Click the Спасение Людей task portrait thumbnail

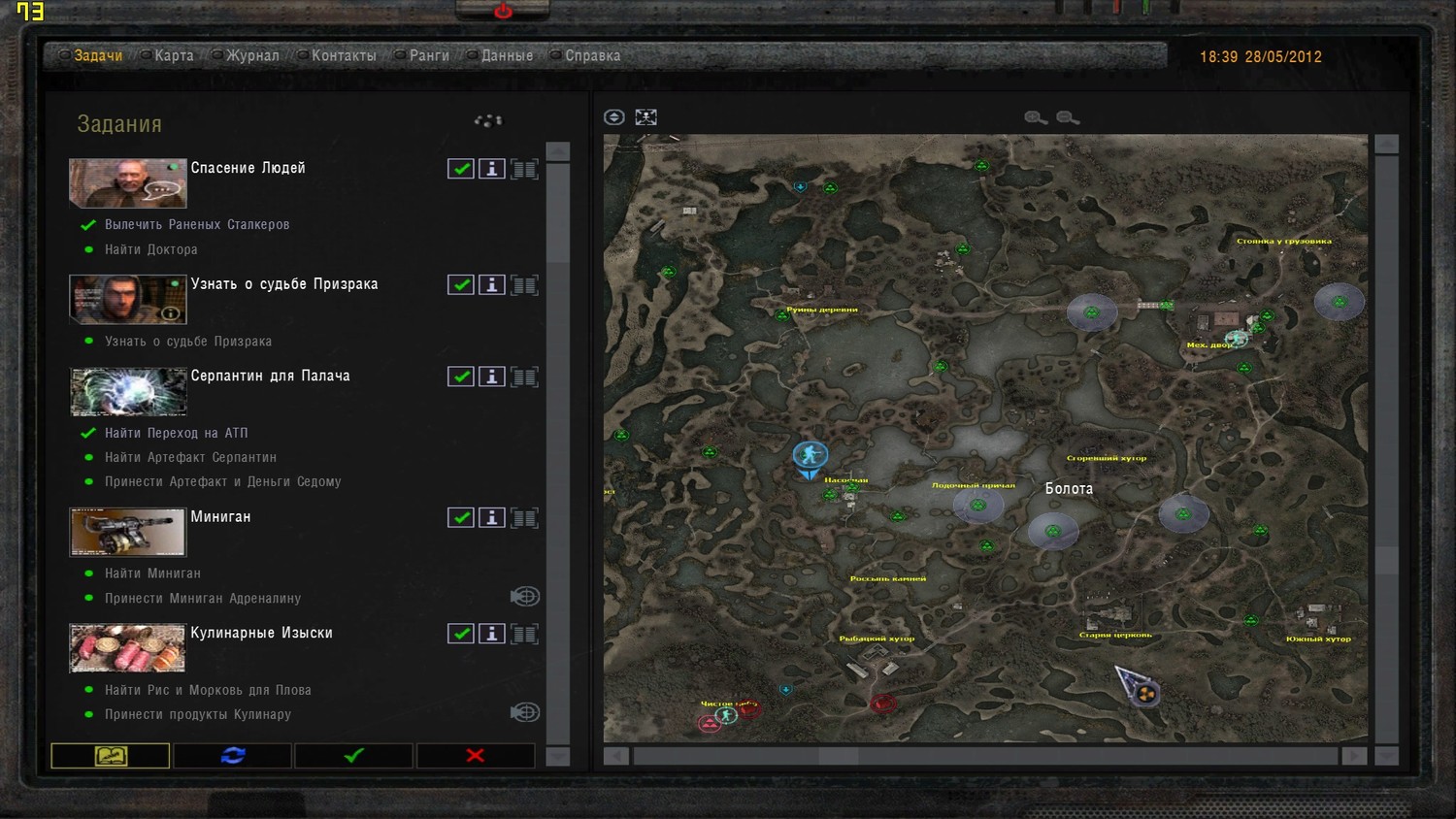127,182
